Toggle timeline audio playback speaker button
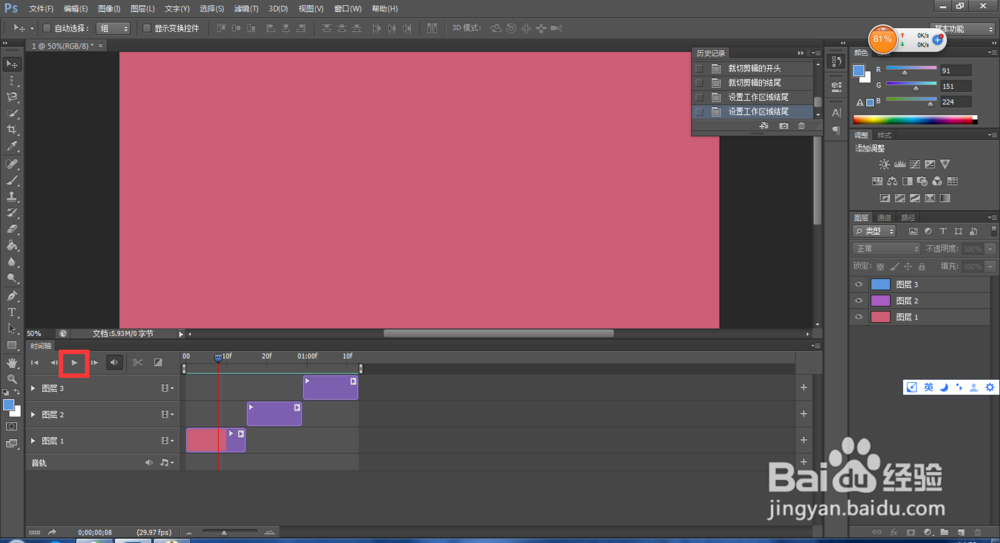Image resolution: width=1000 pixels, height=543 pixels. 114,362
